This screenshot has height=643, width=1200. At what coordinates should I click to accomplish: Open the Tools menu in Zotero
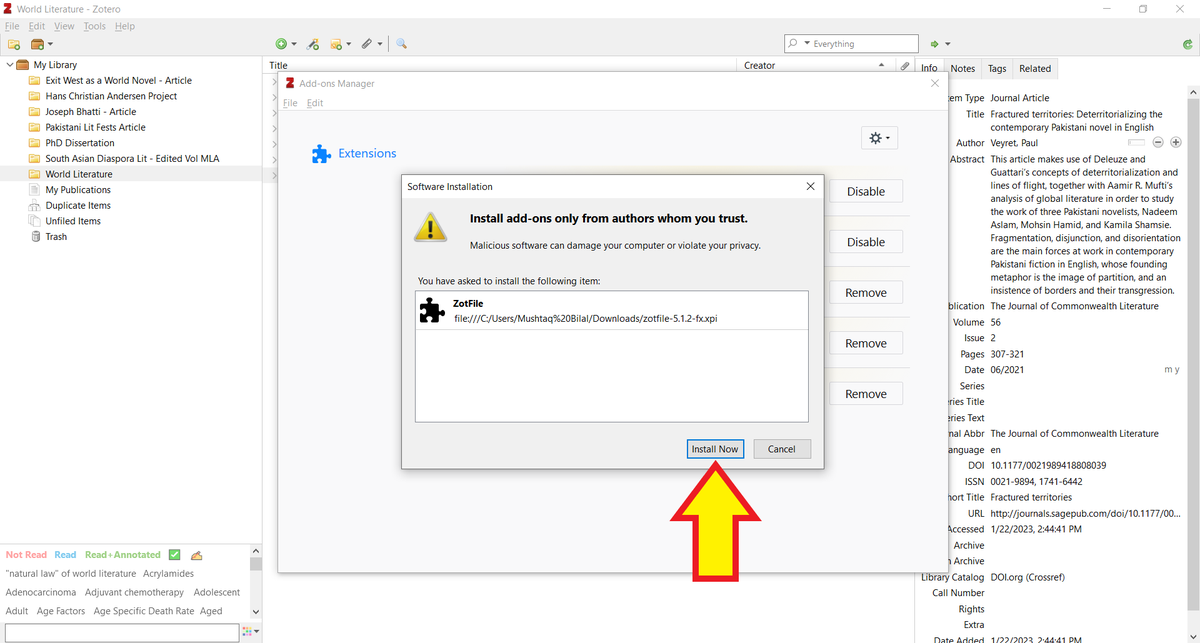tap(94, 26)
